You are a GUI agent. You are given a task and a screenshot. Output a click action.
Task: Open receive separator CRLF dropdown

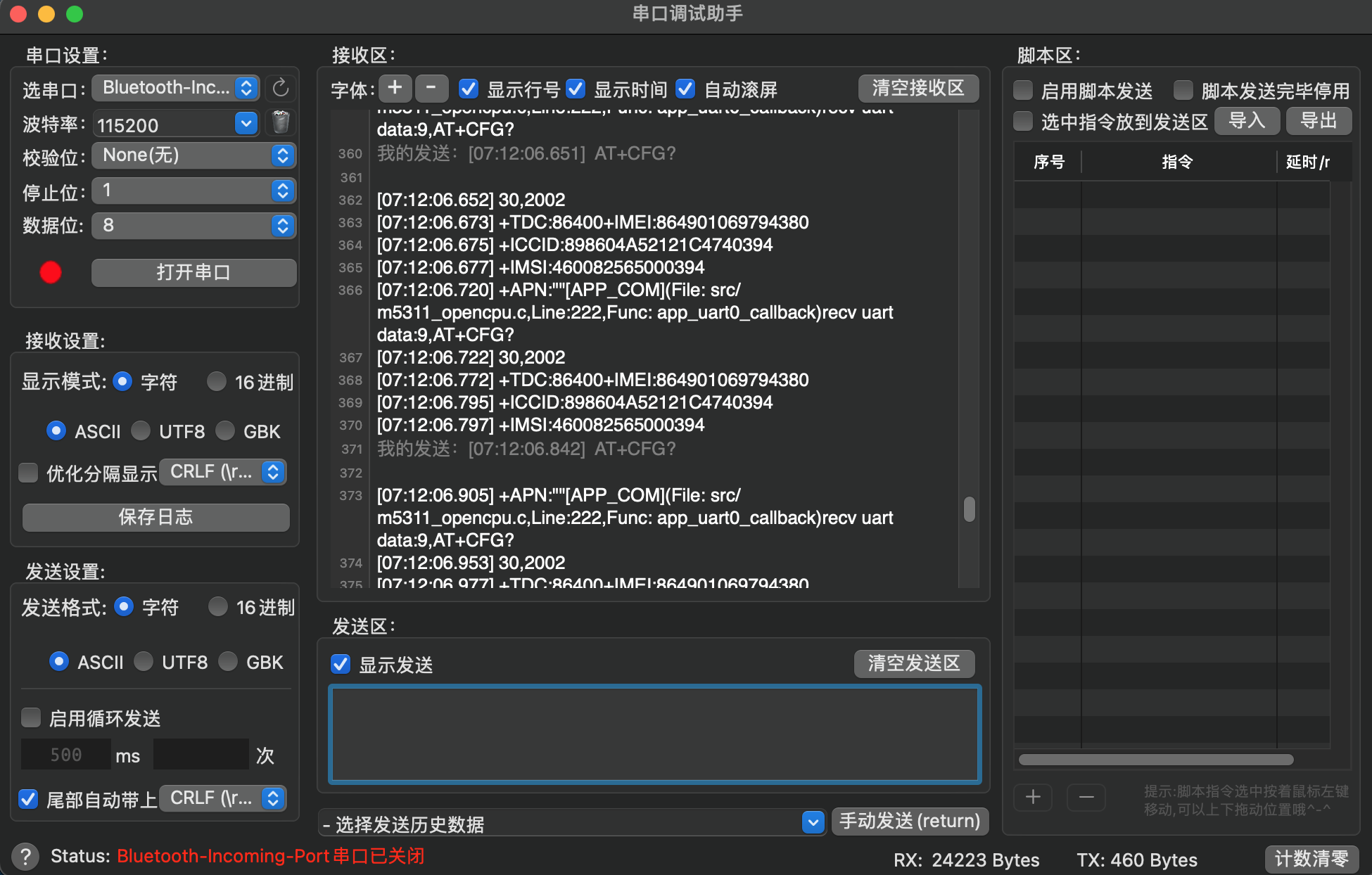223,472
